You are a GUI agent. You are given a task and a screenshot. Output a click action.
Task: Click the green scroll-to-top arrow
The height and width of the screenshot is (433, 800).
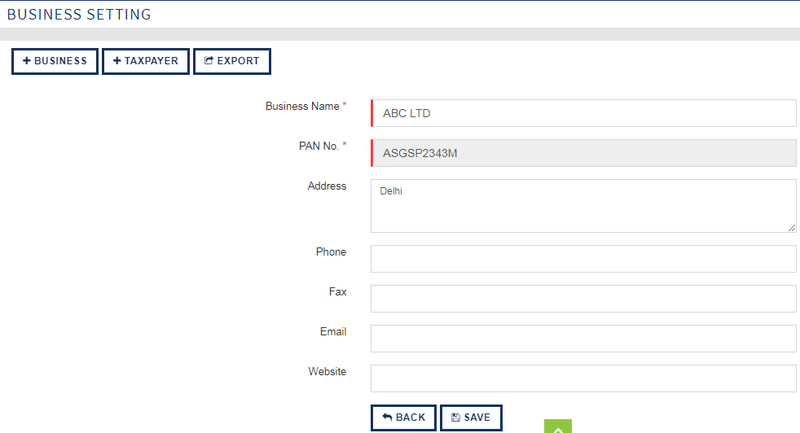point(558,426)
